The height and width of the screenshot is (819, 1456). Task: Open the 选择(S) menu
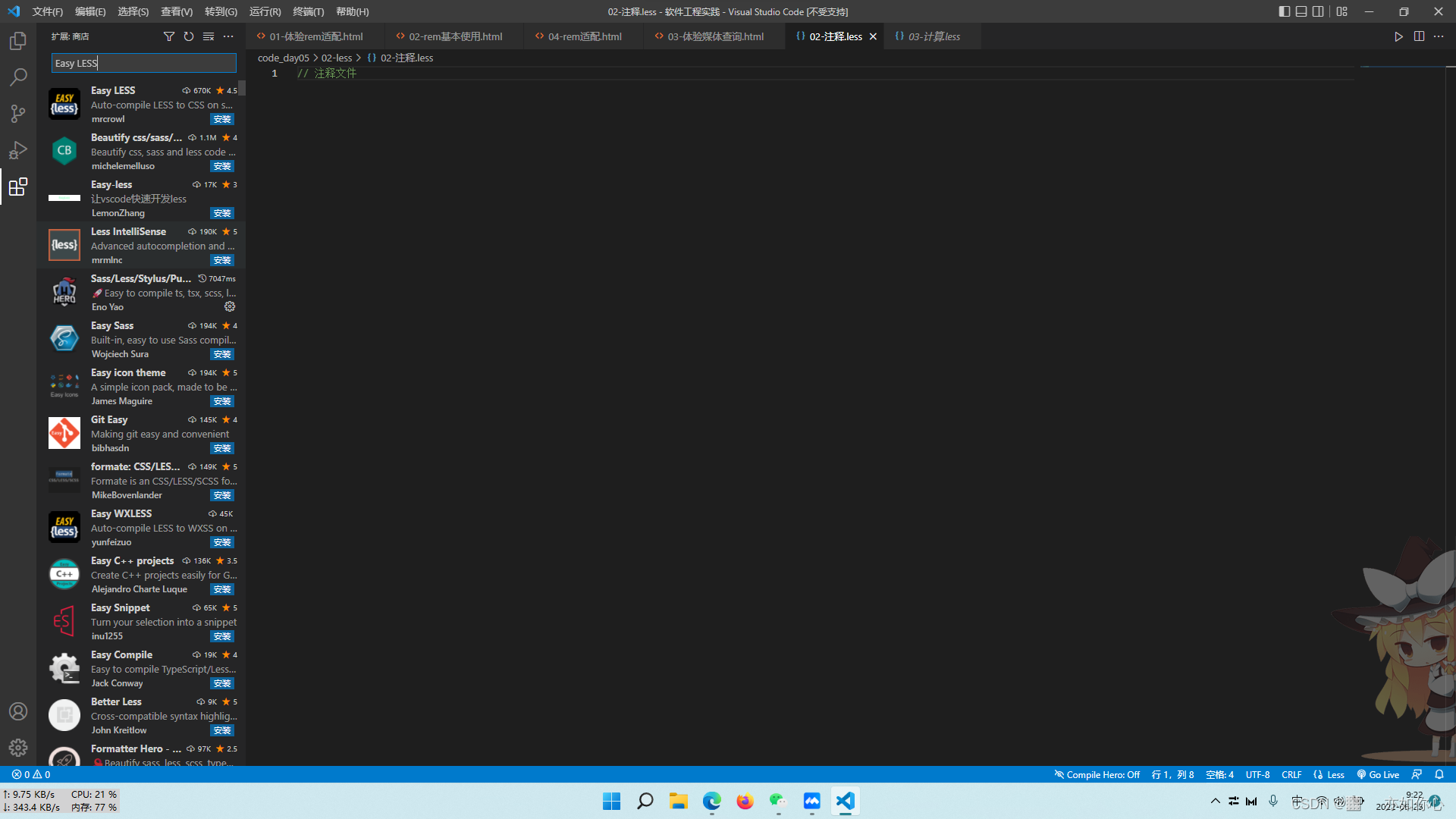[x=133, y=11]
